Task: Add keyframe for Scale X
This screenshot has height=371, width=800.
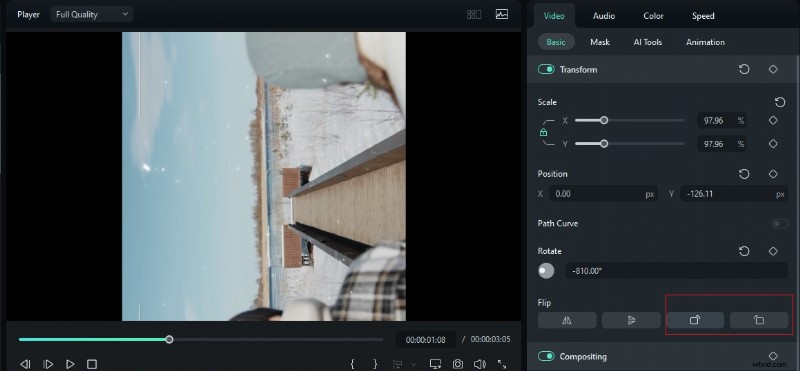Action: 773,120
